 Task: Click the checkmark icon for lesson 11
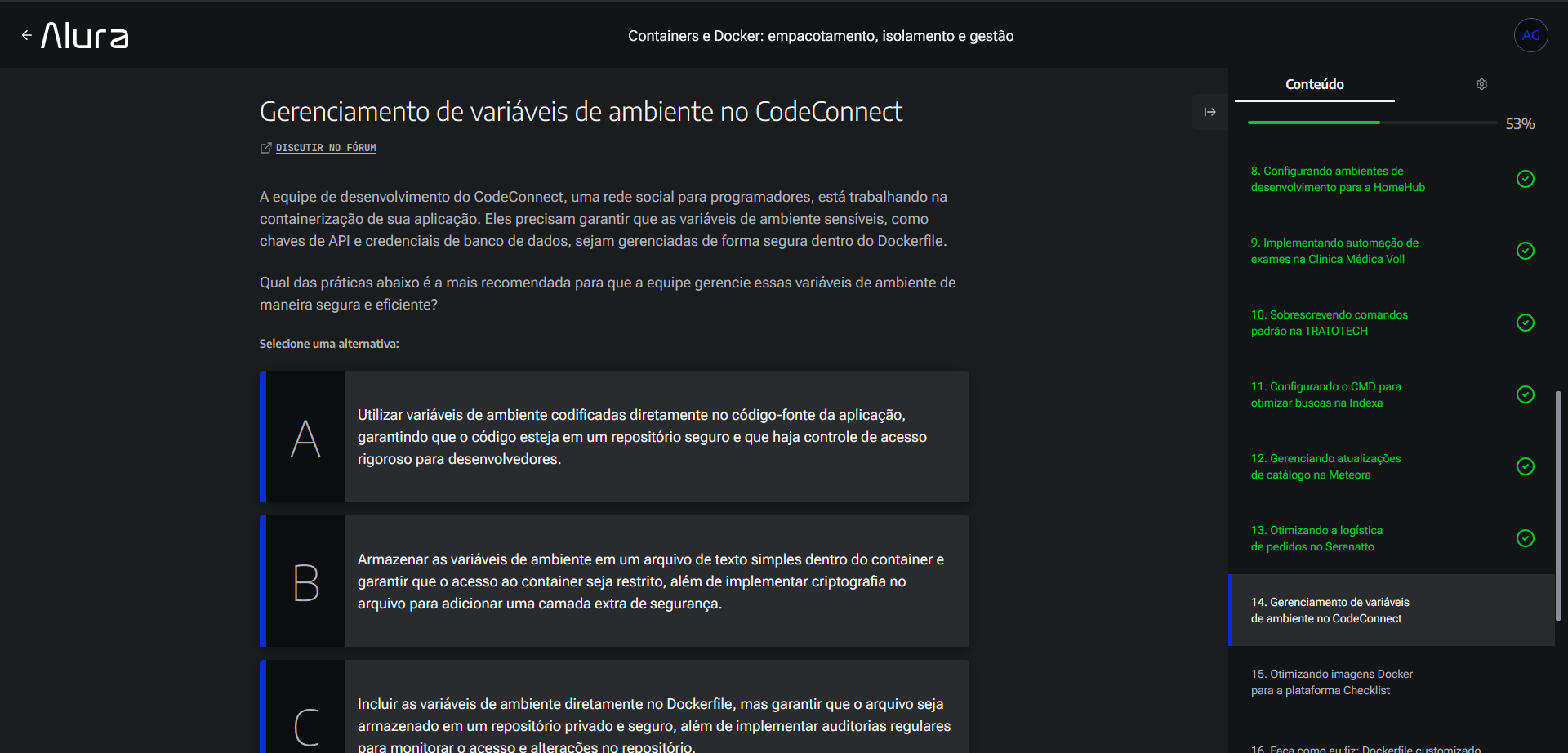(x=1525, y=394)
